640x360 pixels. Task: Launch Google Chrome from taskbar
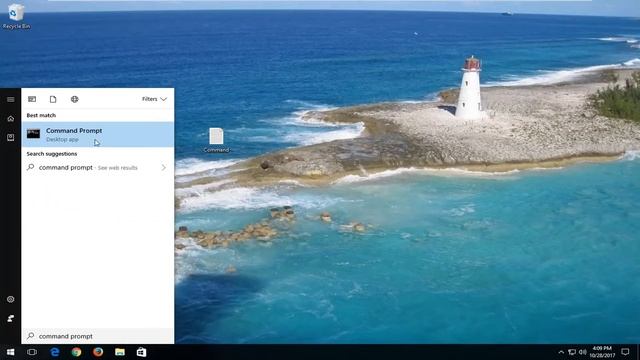pyautogui.click(x=76, y=352)
